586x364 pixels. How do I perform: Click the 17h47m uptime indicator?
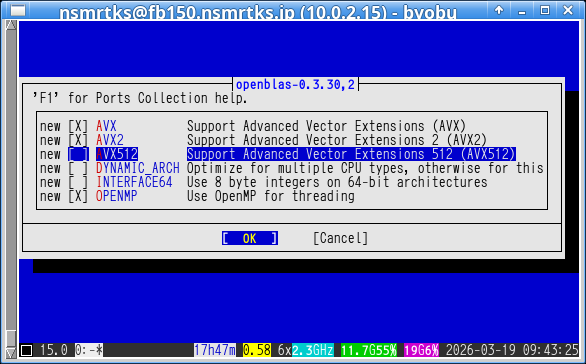[x=215, y=350]
